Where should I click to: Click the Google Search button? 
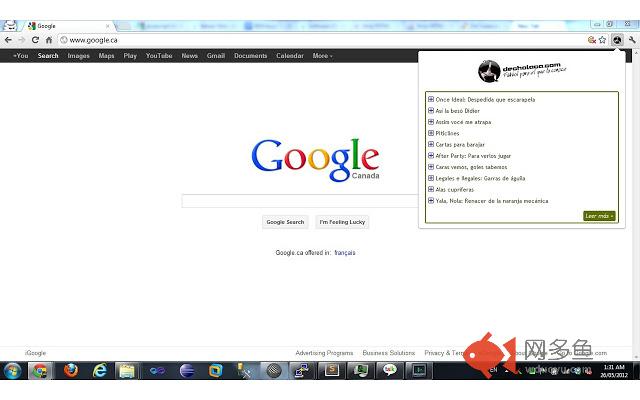point(285,222)
